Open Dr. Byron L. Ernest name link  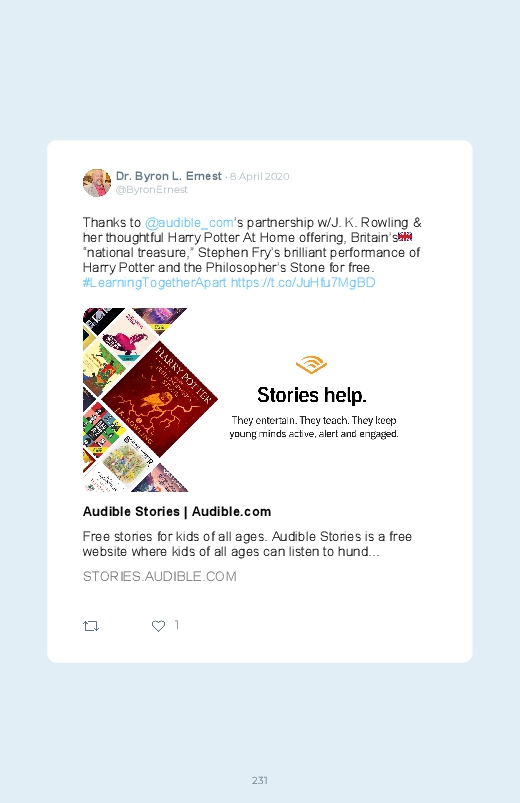pyautogui.click(x=169, y=176)
